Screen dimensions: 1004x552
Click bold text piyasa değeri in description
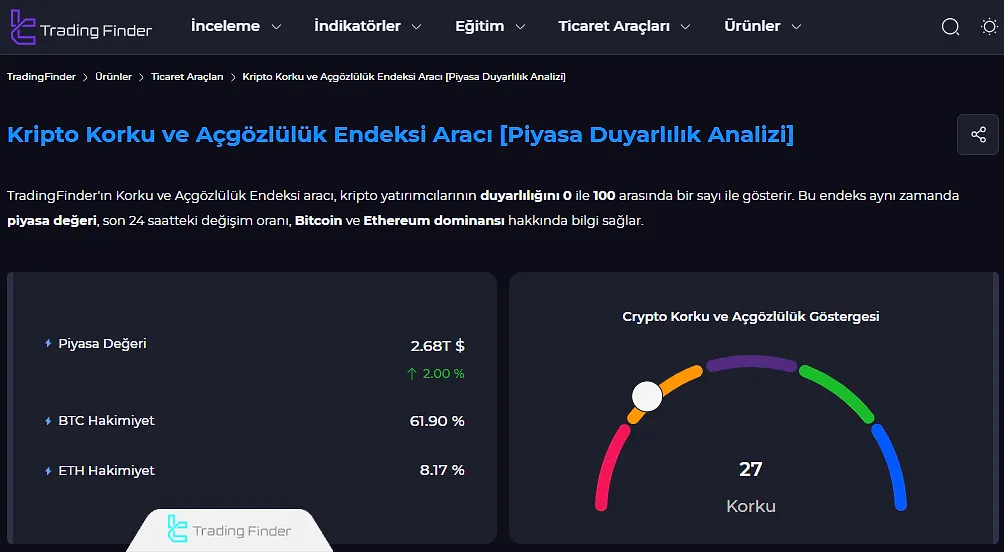pyautogui.click(x=52, y=222)
